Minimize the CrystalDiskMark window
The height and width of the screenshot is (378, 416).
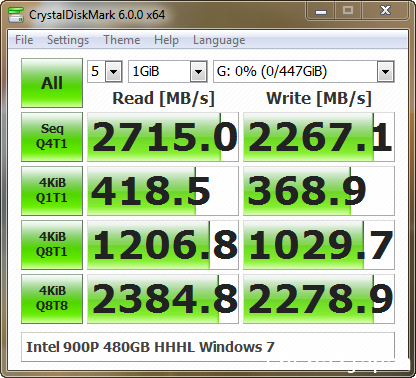pyautogui.click(x=321, y=11)
